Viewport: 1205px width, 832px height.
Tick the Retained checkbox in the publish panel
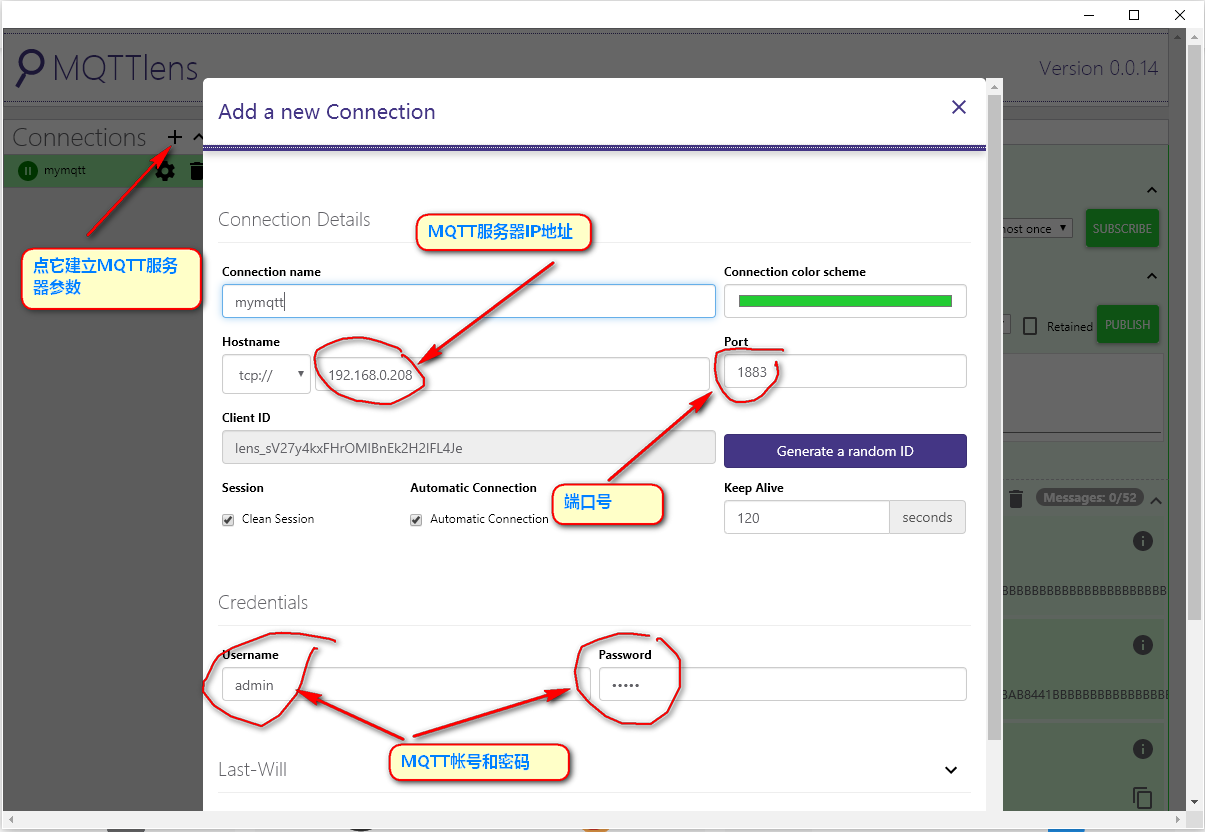tap(1030, 326)
